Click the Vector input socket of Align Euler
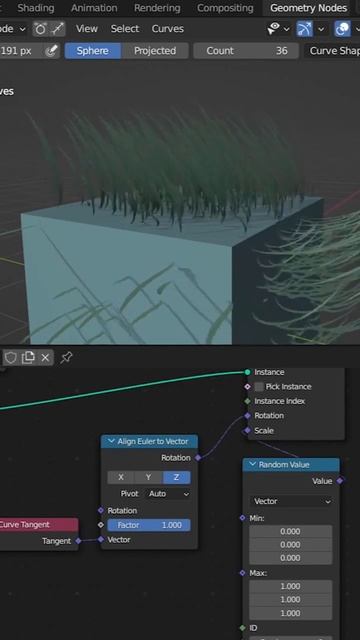Screen dimensions: 360x640 click(101, 540)
